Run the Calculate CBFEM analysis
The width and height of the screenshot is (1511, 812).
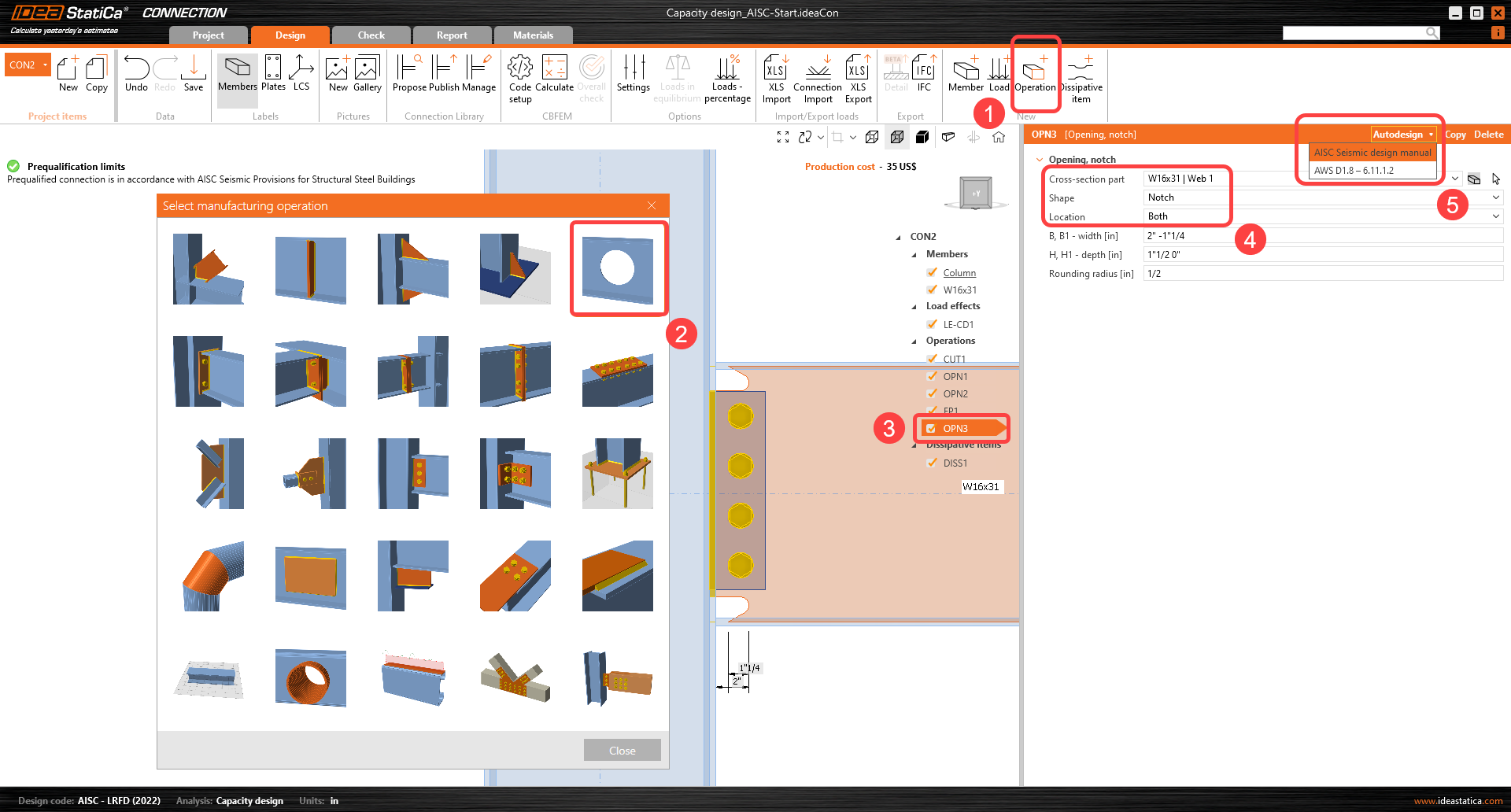(x=555, y=75)
